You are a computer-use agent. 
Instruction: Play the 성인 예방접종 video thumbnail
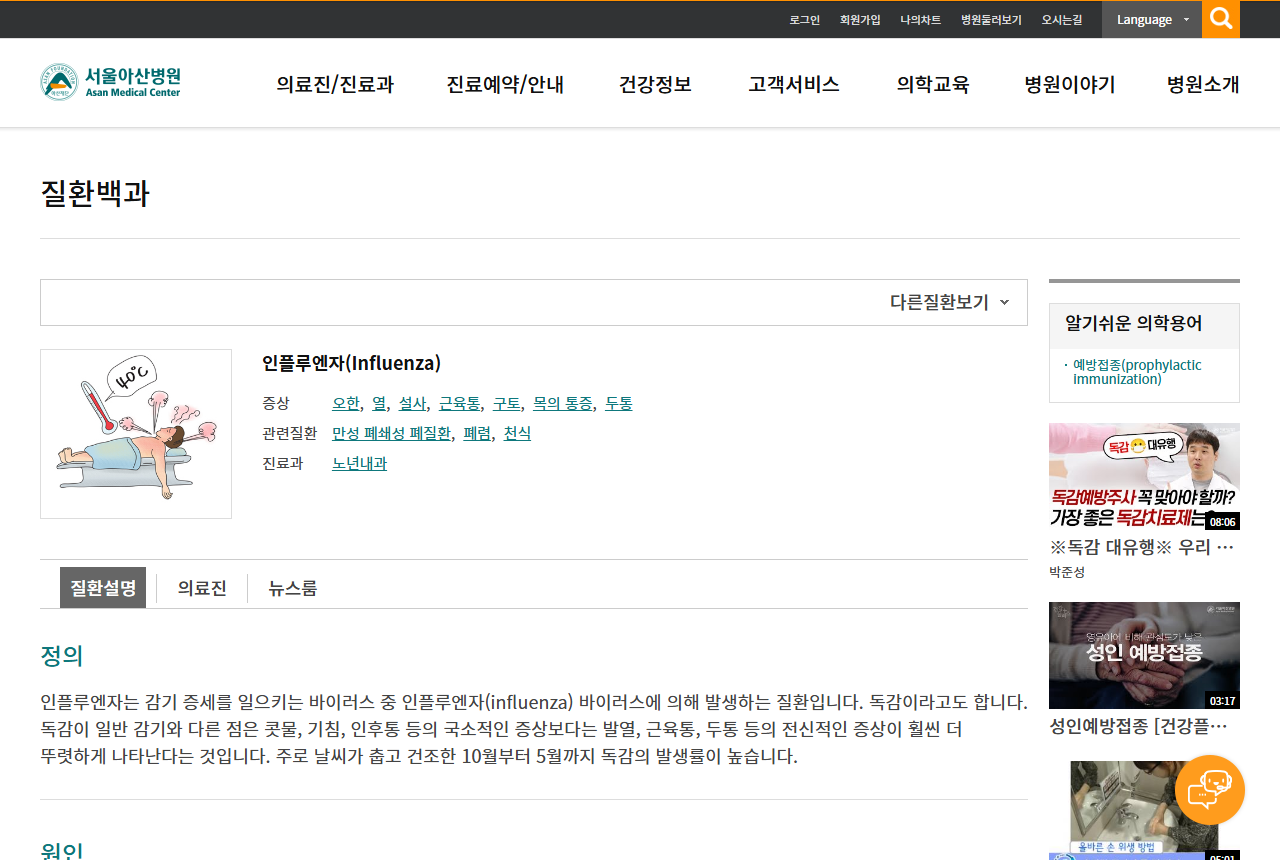pyautogui.click(x=1144, y=656)
